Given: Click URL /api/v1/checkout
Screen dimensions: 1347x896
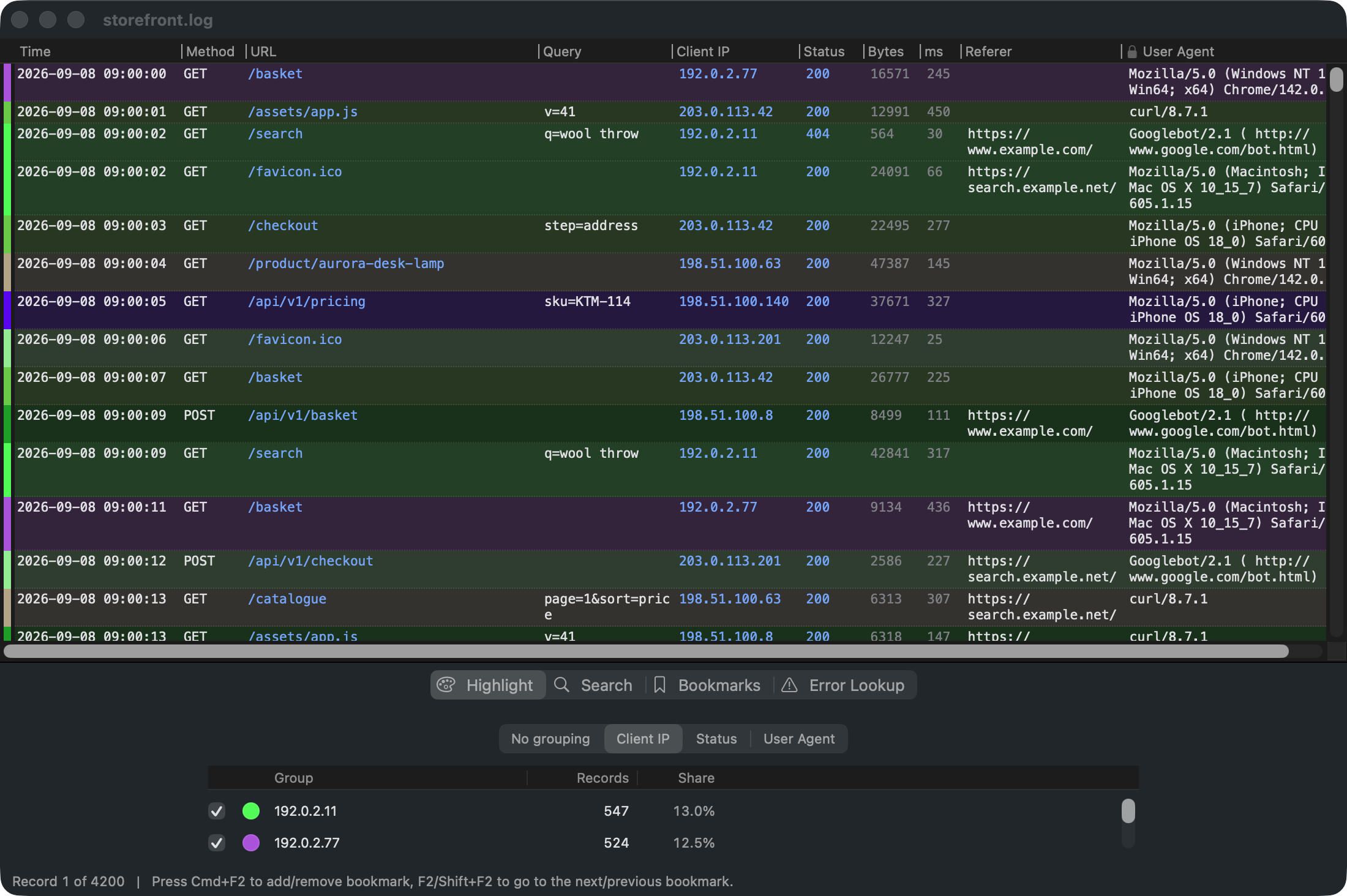Looking at the screenshot, I should [x=310, y=561].
